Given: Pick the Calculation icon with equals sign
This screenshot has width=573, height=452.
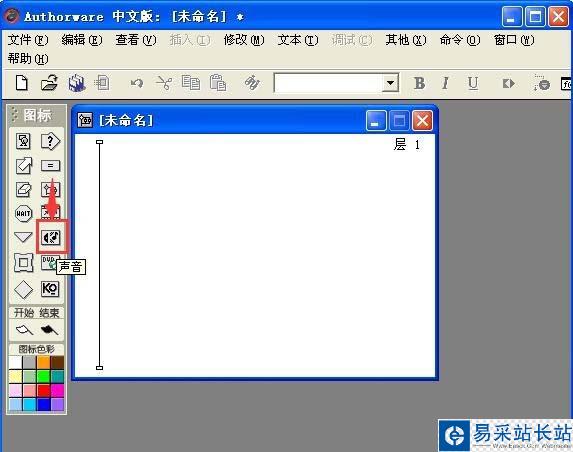Looking at the screenshot, I should click(x=50, y=166).
